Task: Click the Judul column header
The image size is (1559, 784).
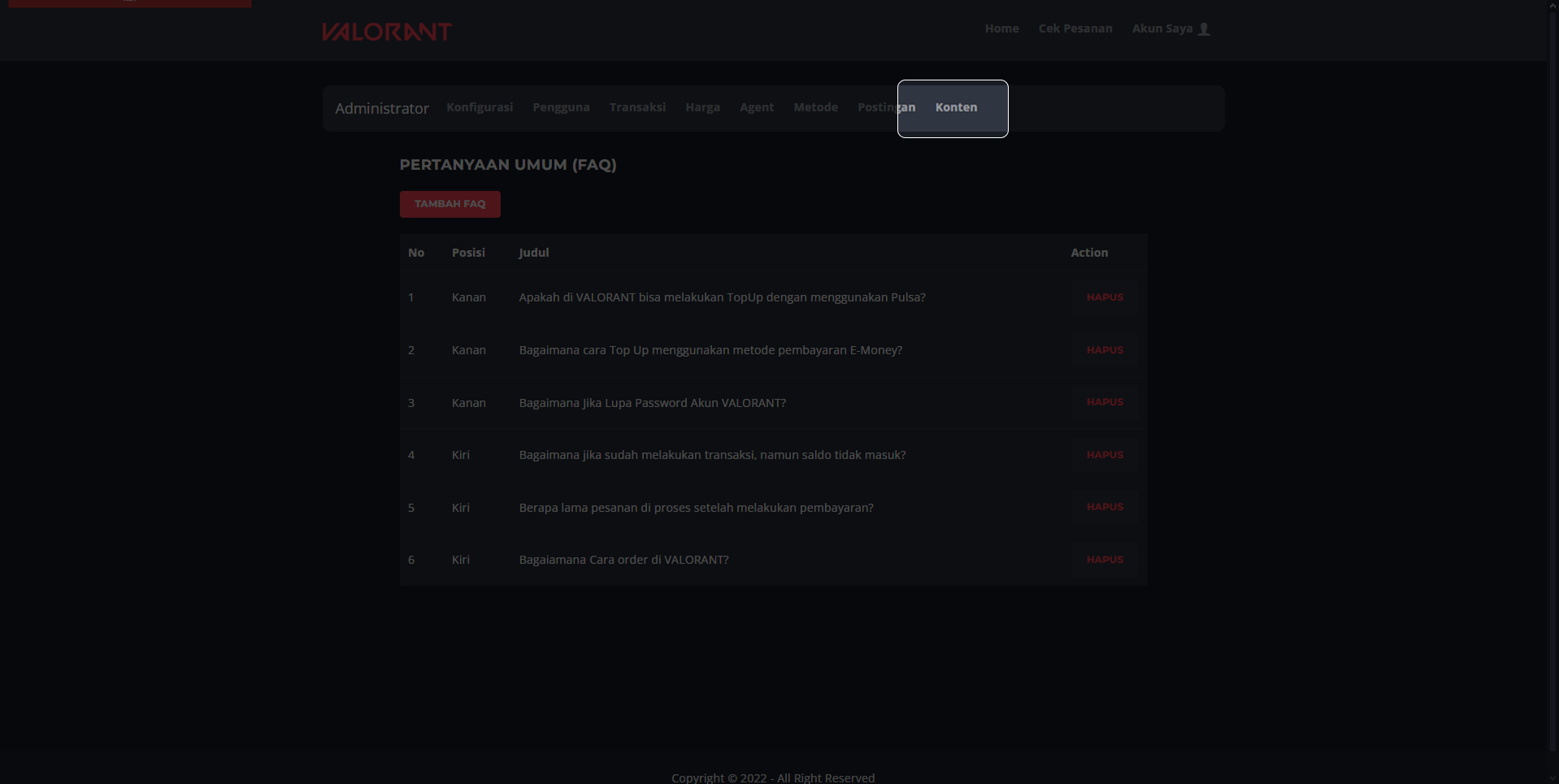Action: 534,253
